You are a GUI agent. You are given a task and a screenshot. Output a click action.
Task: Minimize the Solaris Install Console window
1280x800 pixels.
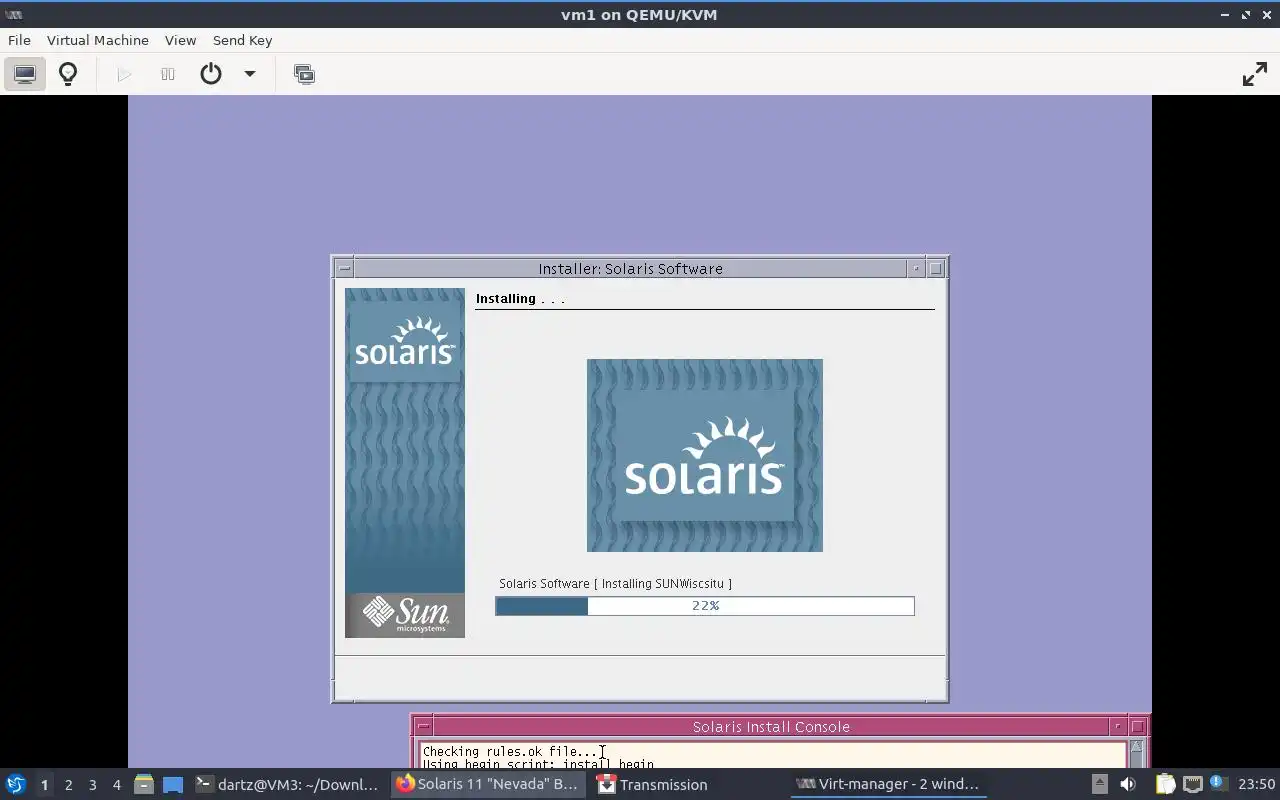coord(1118,727)
